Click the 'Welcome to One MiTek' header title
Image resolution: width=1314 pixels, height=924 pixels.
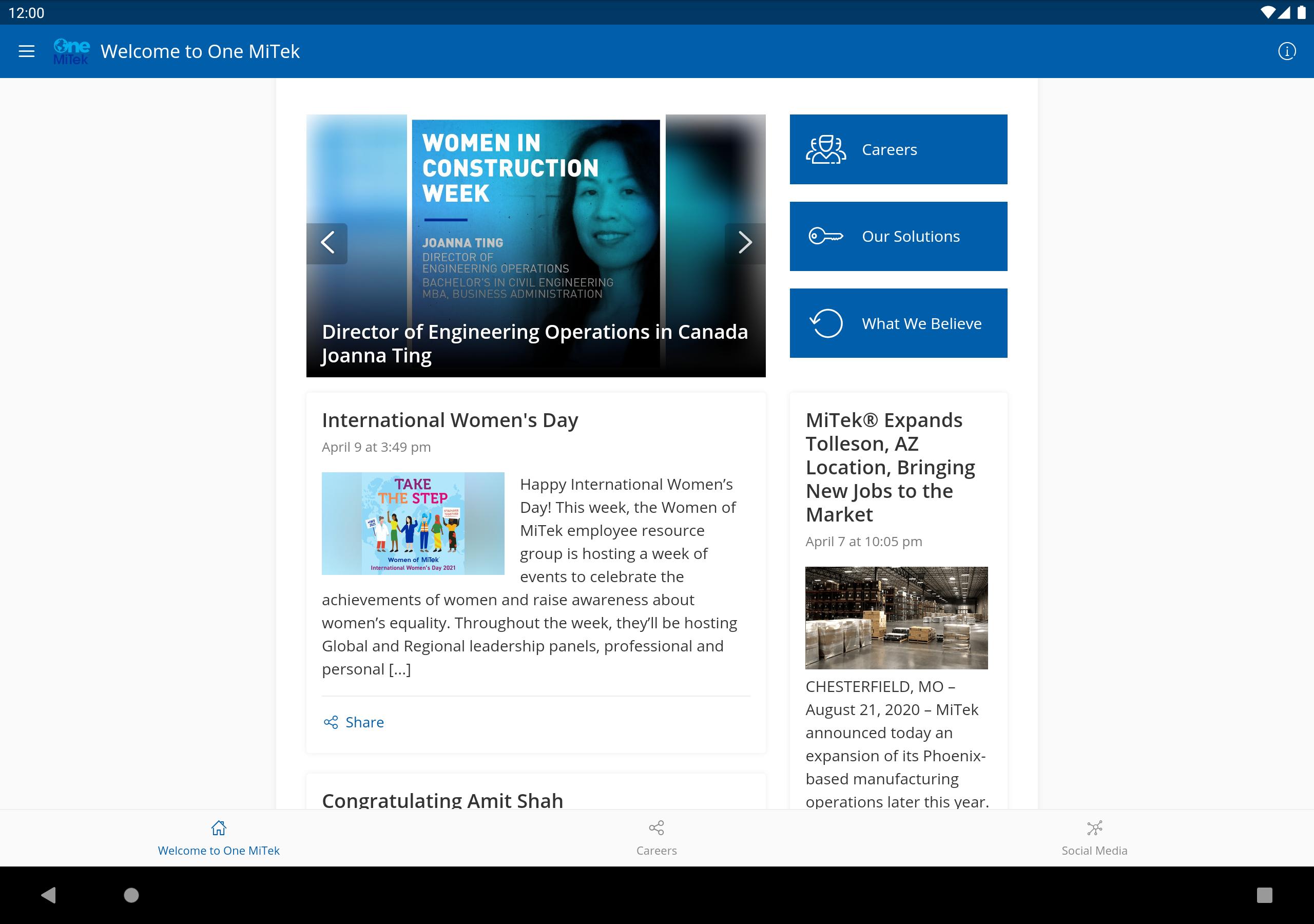pos(200,51)
